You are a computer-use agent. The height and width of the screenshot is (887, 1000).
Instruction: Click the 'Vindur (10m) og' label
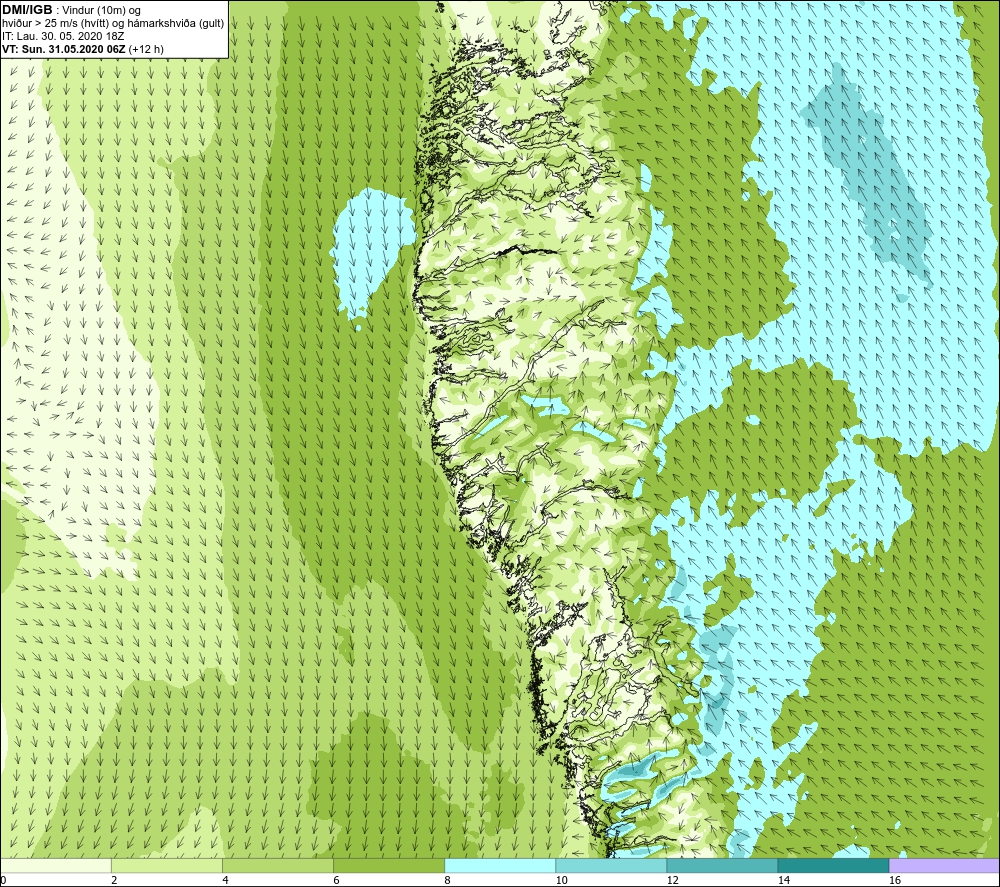pyautogui.click(x=102, y=10)
